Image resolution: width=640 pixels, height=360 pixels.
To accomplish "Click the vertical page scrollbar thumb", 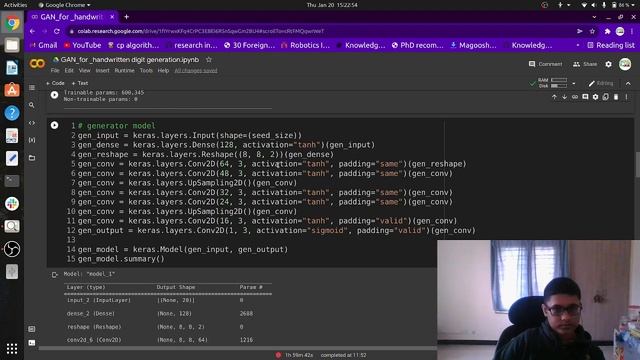I will (637, 165).
